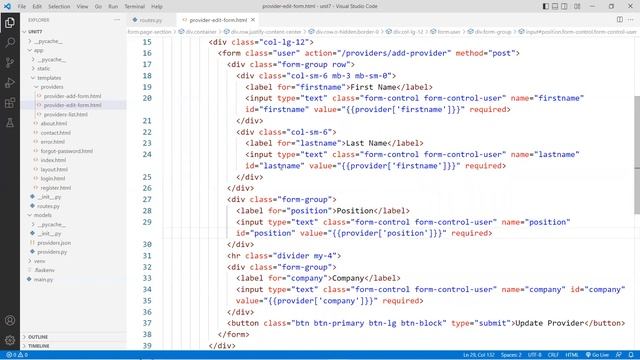Image resolution: width=640 pixels, height=360 pixels.
Task: Open the Help menu
Action: click(x=157, y=7)
